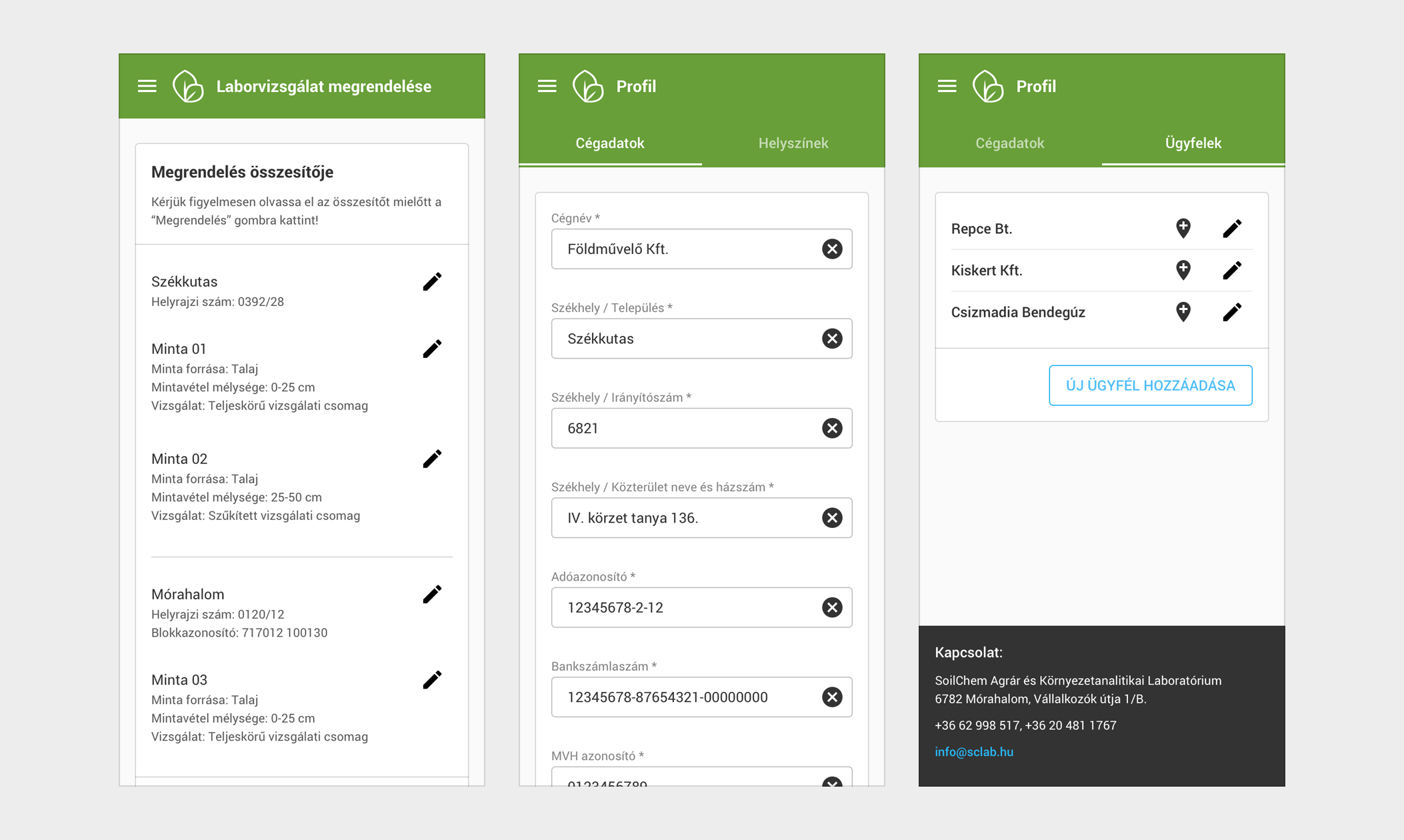Image resolution: width=1404 pixels, height=840 pixels.
Task: Add location for Csizmadia Bendegúz
Action: [1183, 312]
